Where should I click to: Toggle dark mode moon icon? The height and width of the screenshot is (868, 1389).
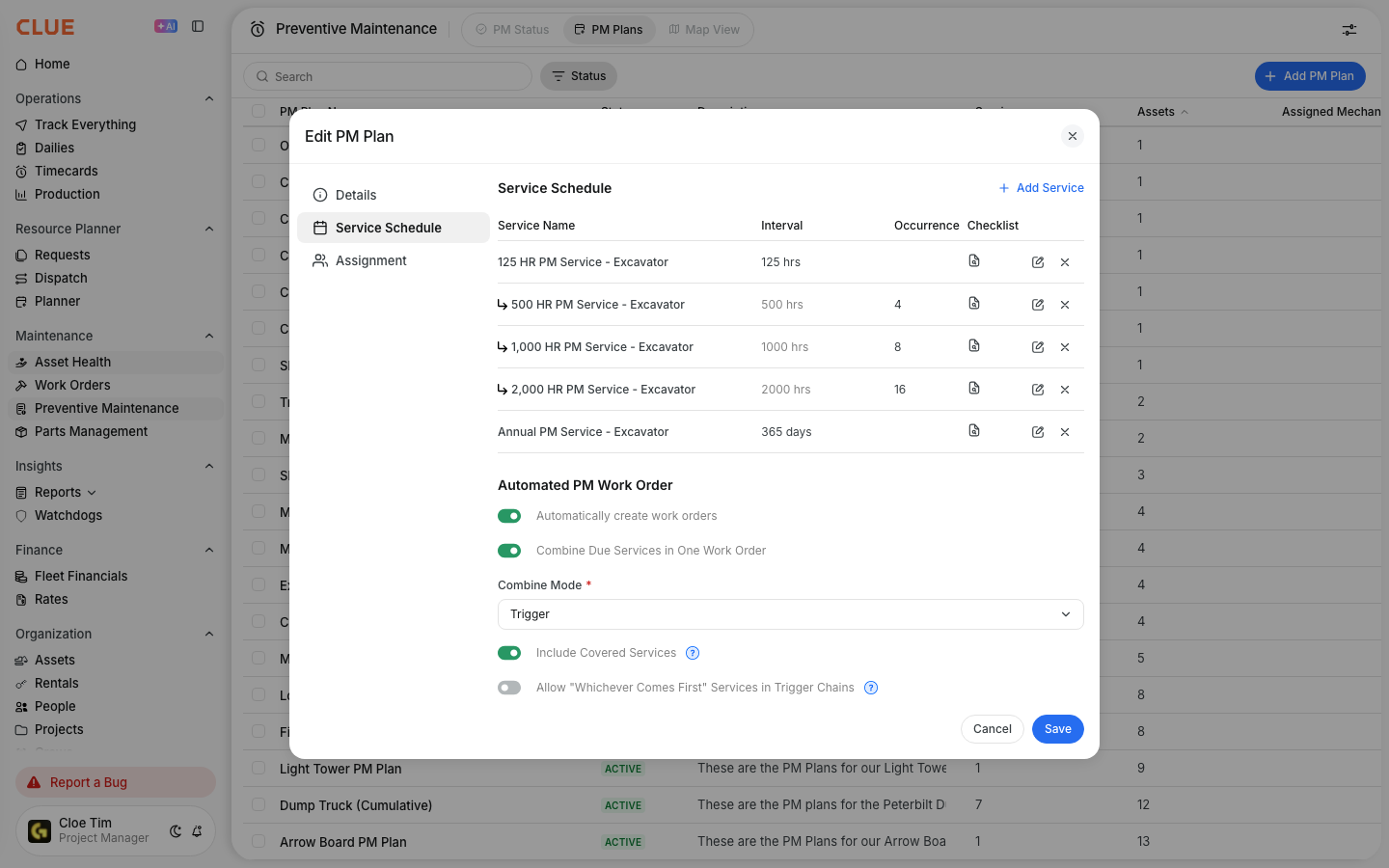click(176, 831)
